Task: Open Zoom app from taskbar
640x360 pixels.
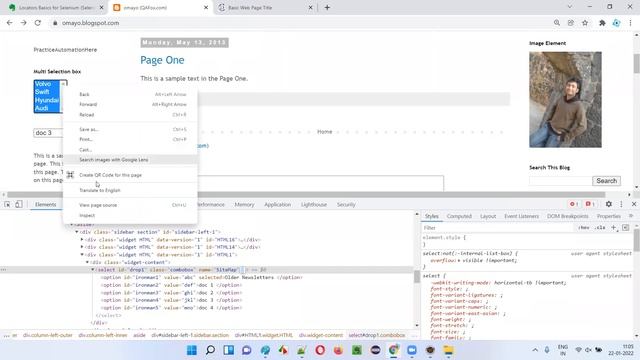Action: pos(412,350)
